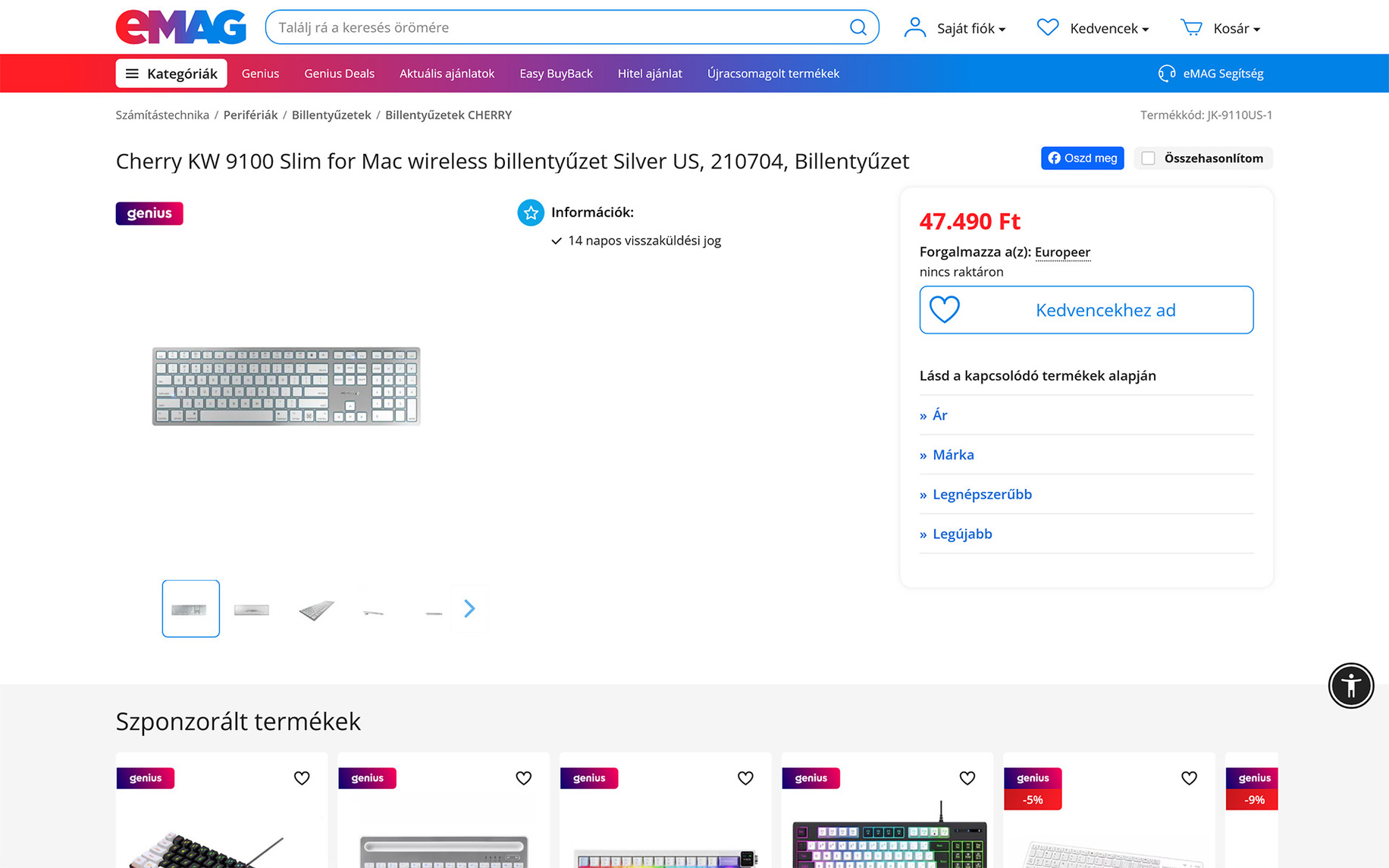
Task: Show next product thumbnails arrow
Action: point(469,609)
